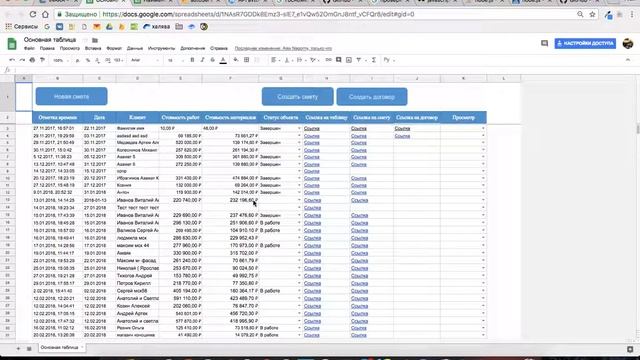Hide the menus with collapse arrow
The image size is (640, 360).
point(628,60)
